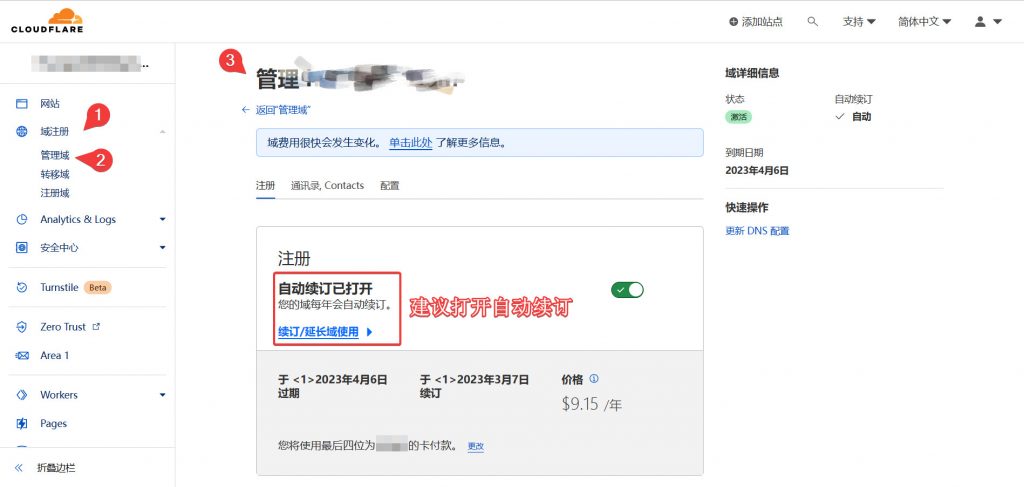Click the Zero Trust sidebar icon
Screen dimensions: 1024x487
22,327
